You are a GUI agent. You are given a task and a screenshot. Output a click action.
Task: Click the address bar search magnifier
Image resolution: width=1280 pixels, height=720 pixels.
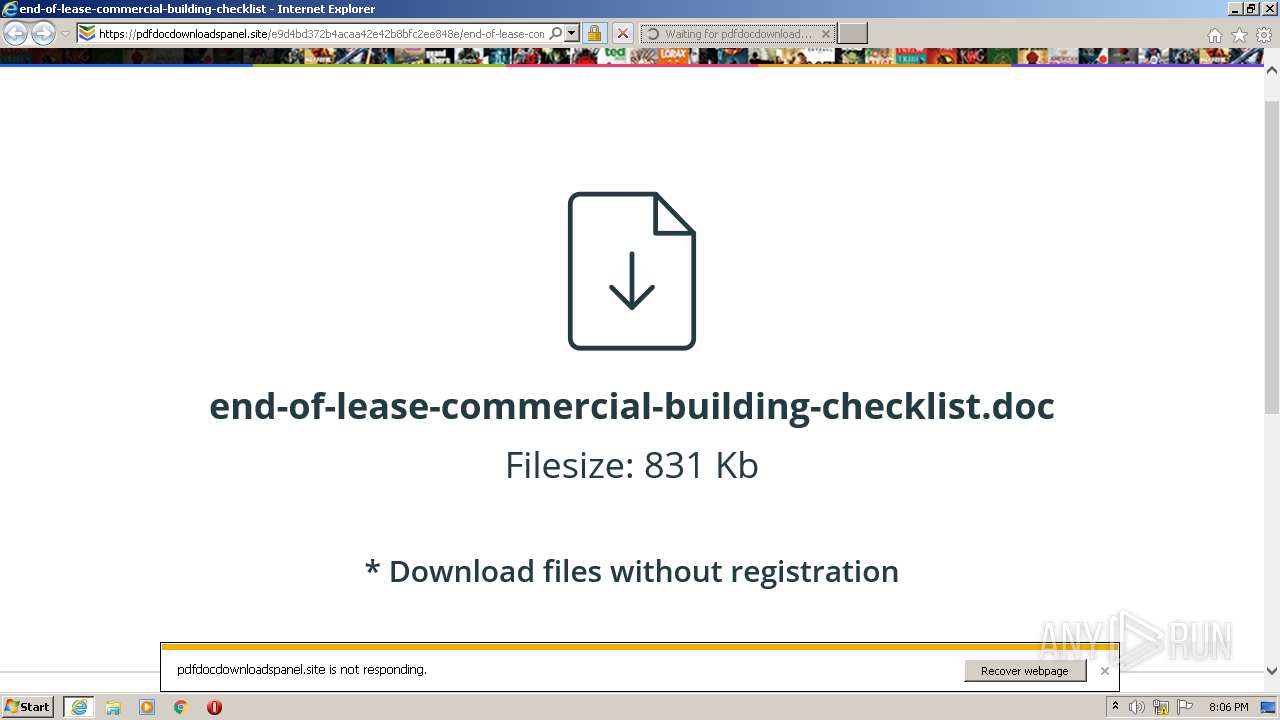click(556, 33)
